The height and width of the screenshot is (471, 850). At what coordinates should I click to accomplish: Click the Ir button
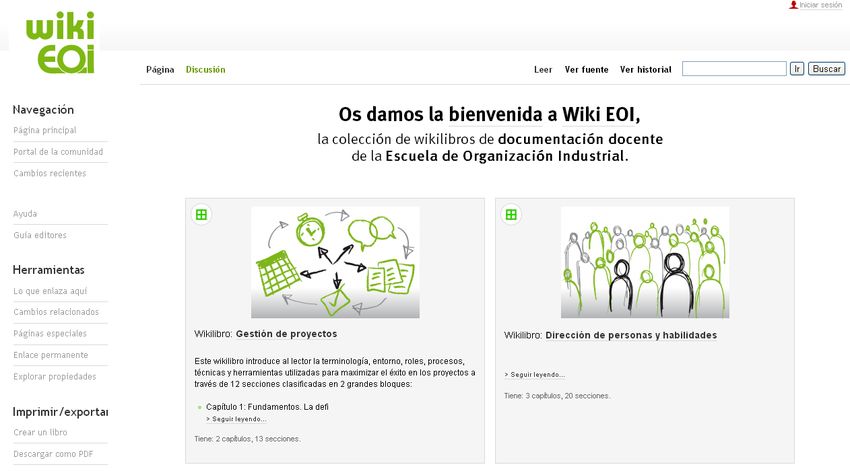coord(797,69)
